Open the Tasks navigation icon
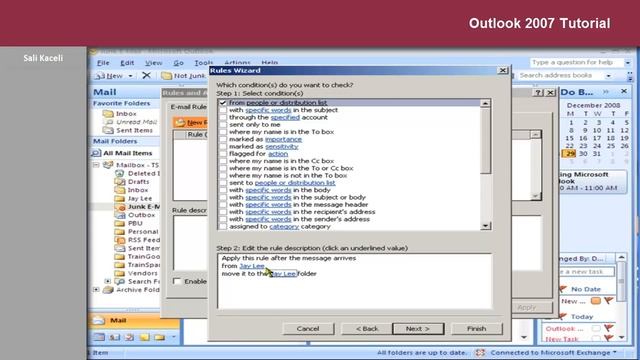640x360 pixels. tap(129, 337)
